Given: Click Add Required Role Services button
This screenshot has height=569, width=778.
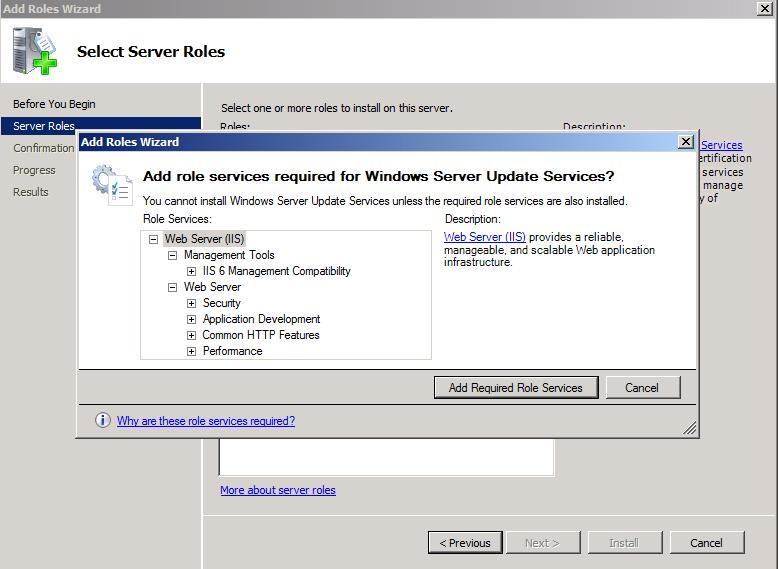Looking at the screenshot, I should (x=516, y=387).
